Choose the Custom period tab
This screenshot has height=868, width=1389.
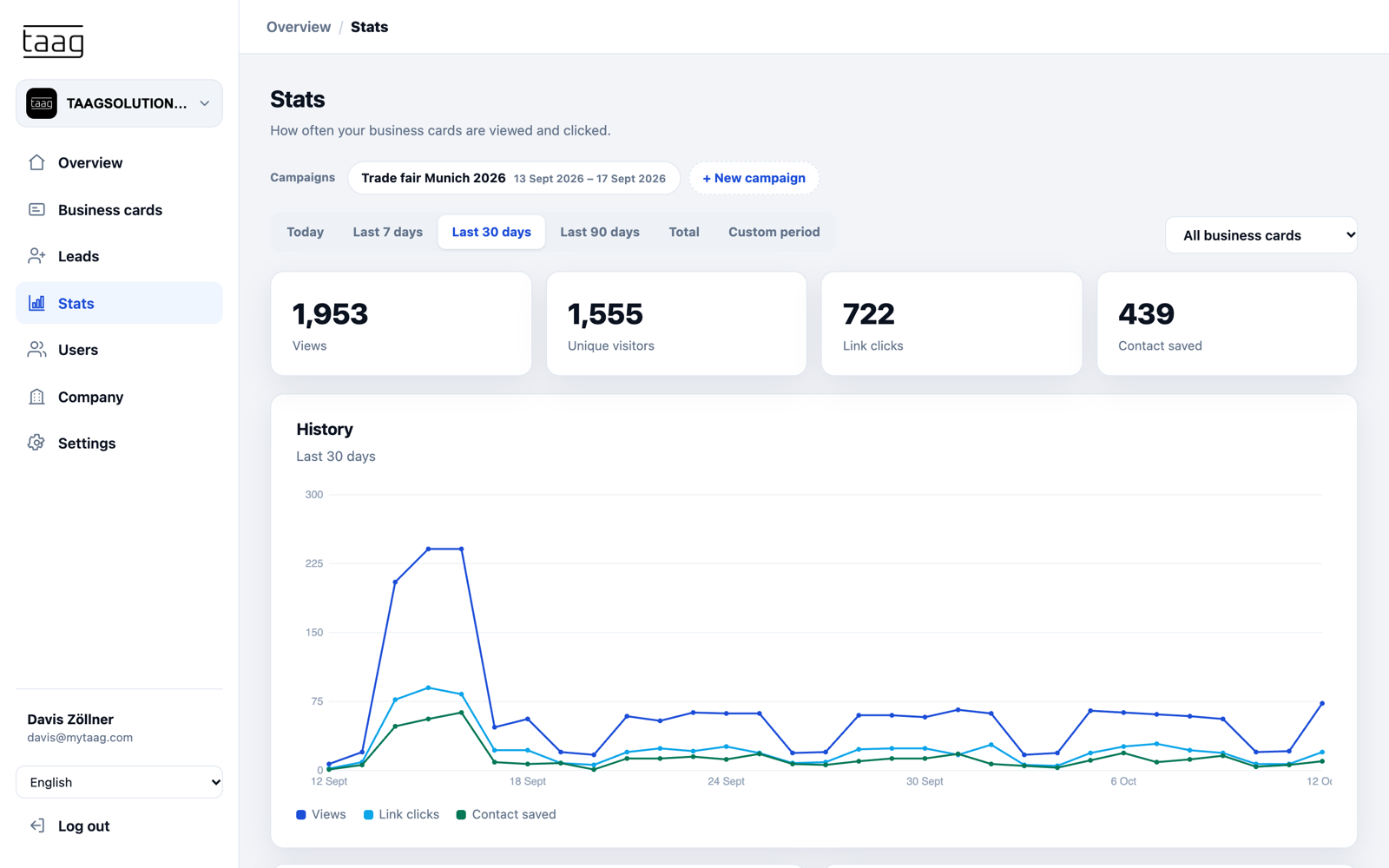[x=774, y=232]
